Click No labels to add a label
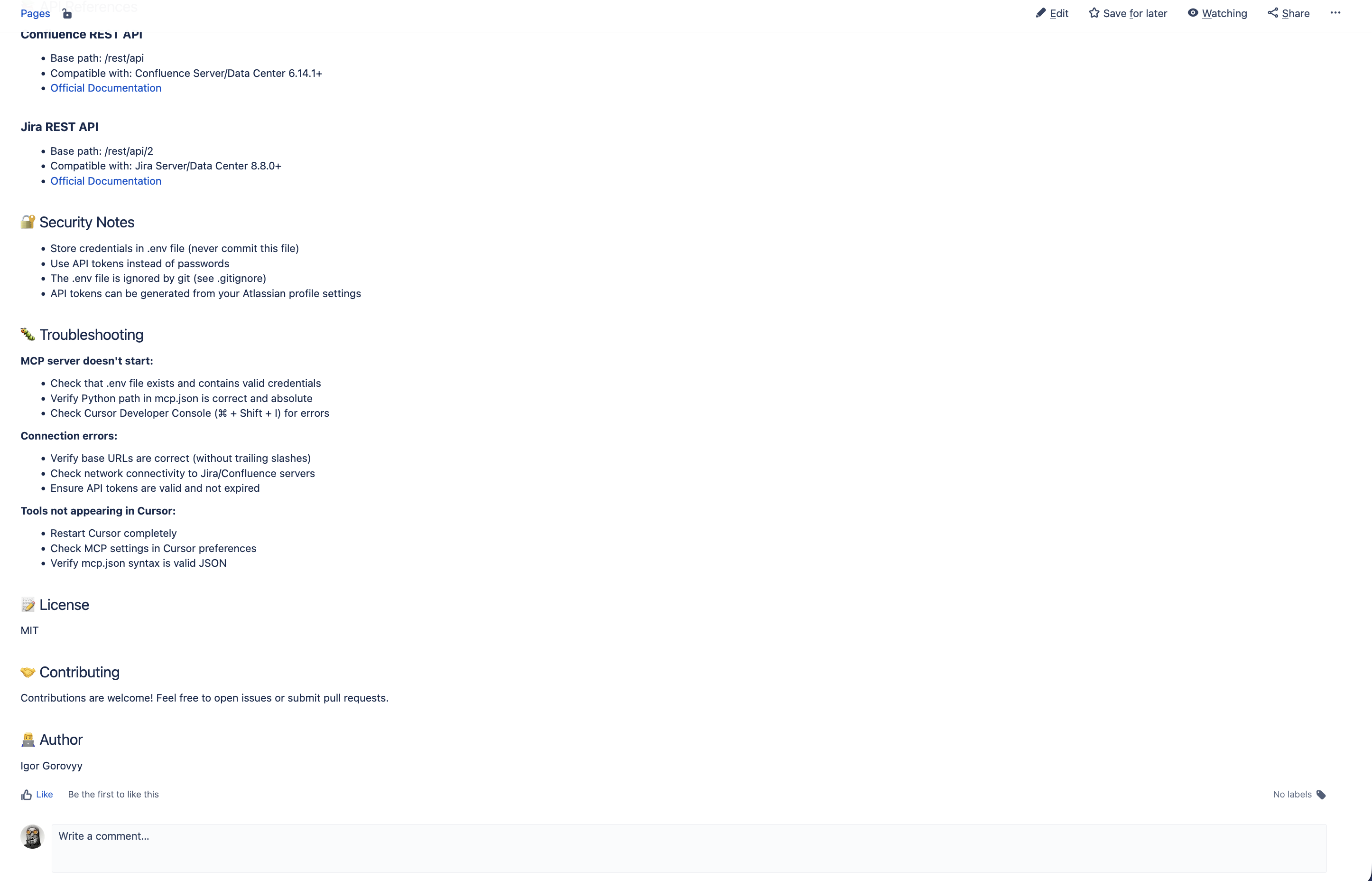Screen dimensions: 1372x881 coord(1293,795)
